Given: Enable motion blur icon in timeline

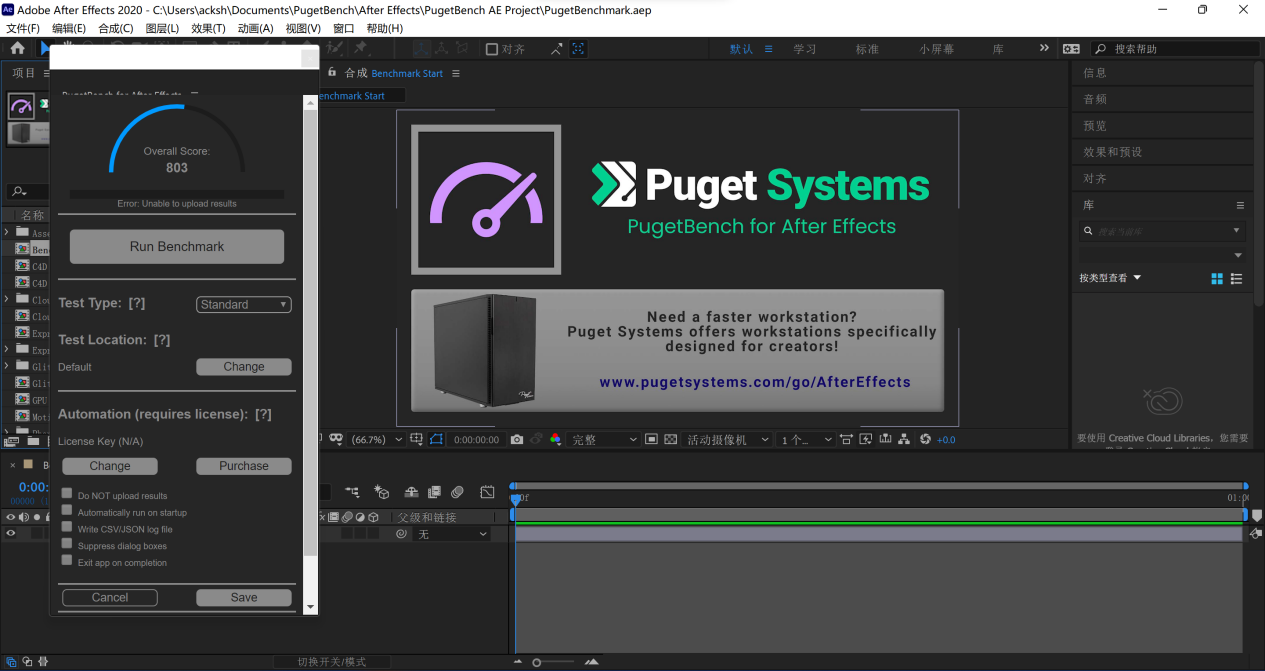Looking at the screenshot, I should tap(457, 492).
